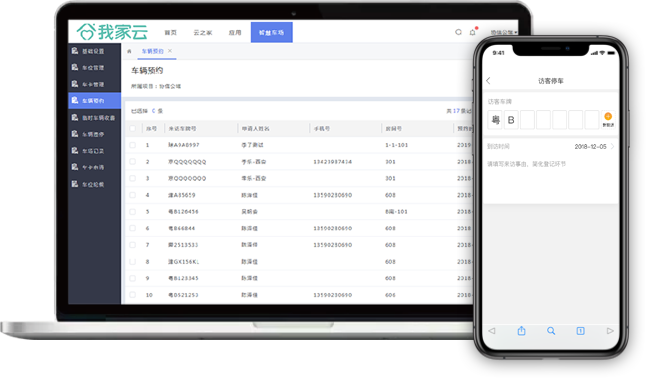The height and width of the screenshot is (378, 646).
Task: Tap the share icon in phone browser bar
Action: click(521, 331)
